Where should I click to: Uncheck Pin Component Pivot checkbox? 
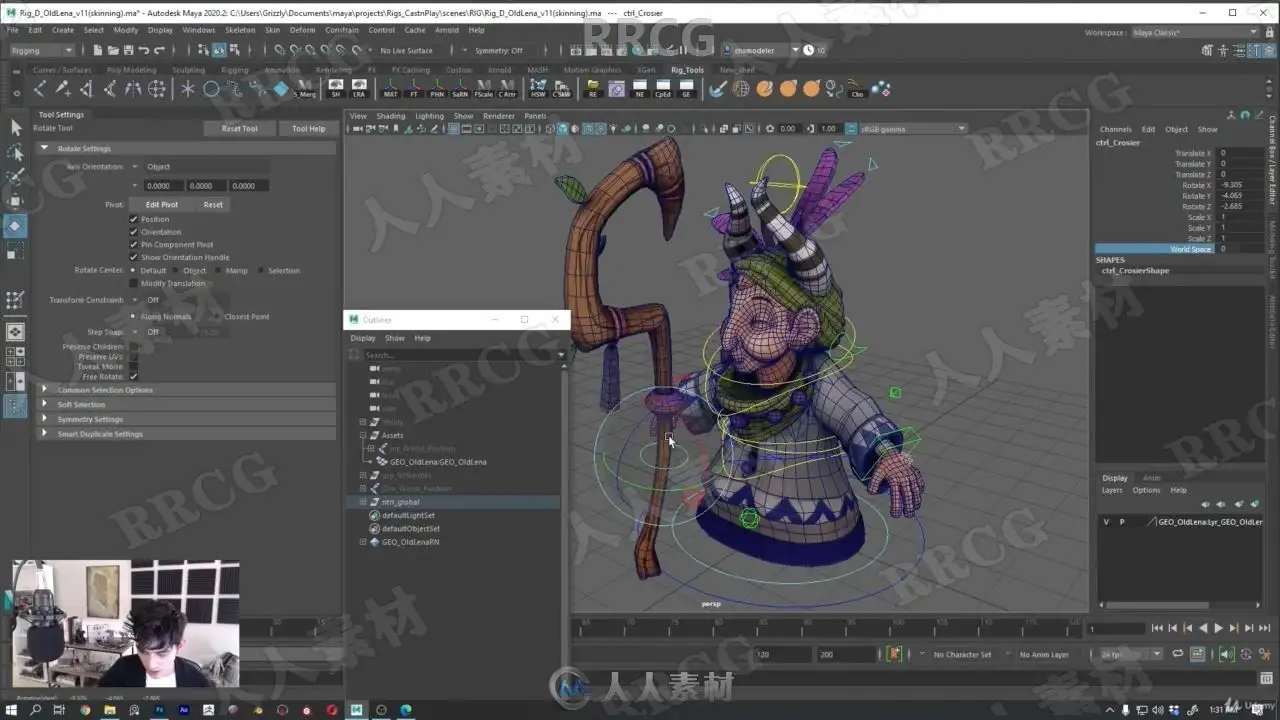point(133,245)
